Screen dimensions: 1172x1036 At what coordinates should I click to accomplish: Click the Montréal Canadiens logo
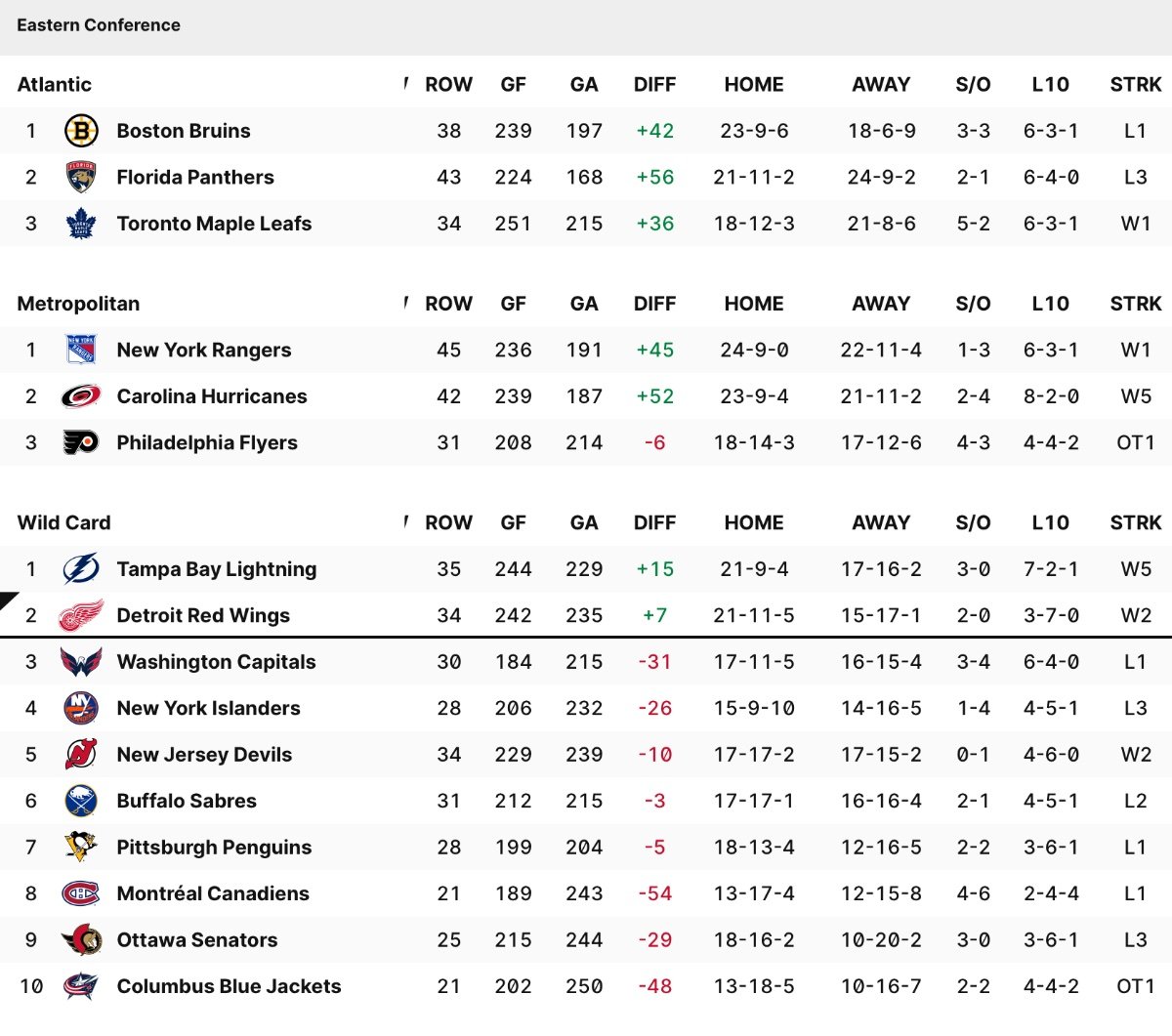pyautogui.click(x=81, y=893)
